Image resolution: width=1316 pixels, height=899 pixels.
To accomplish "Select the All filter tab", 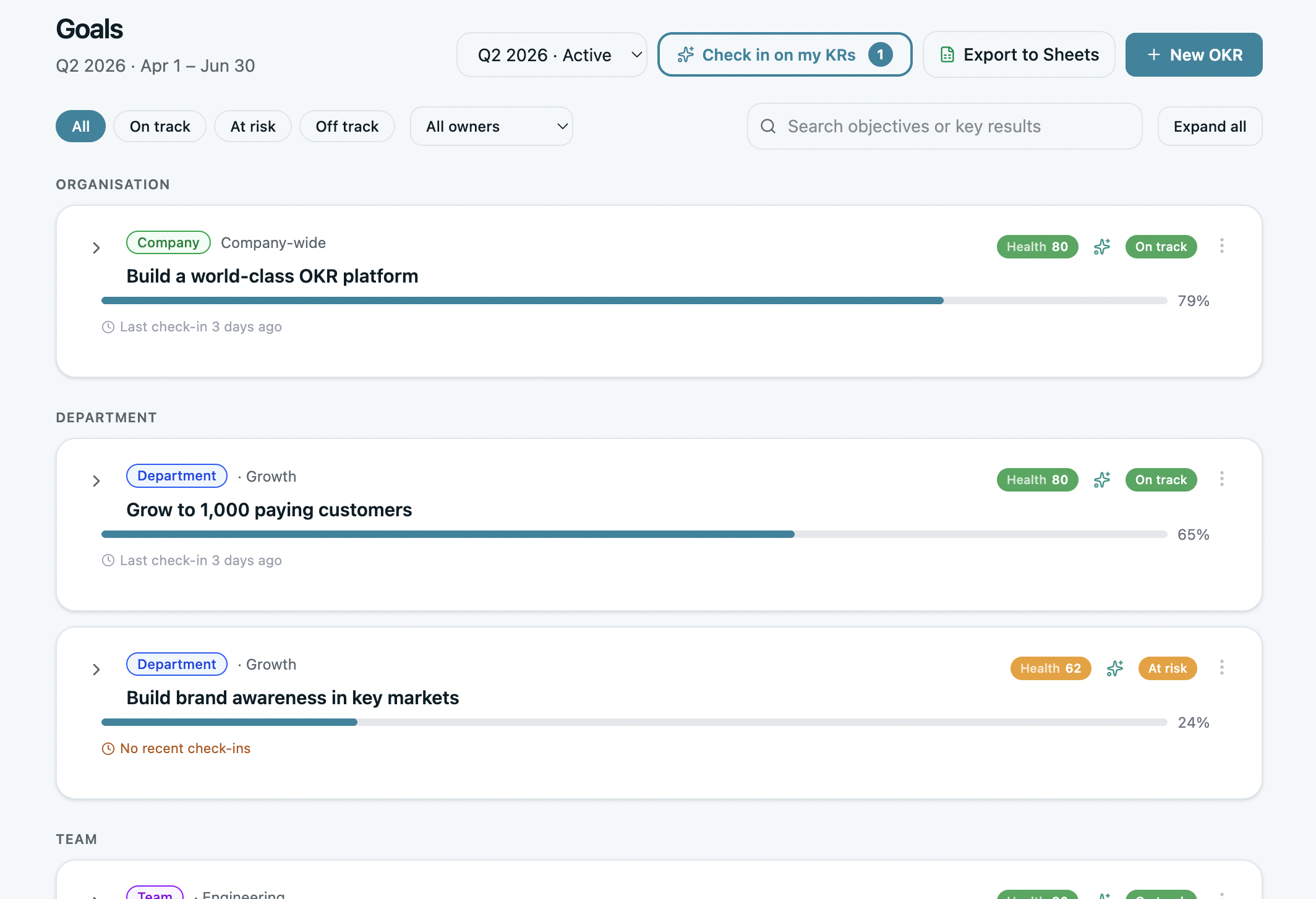I will 80,126.
